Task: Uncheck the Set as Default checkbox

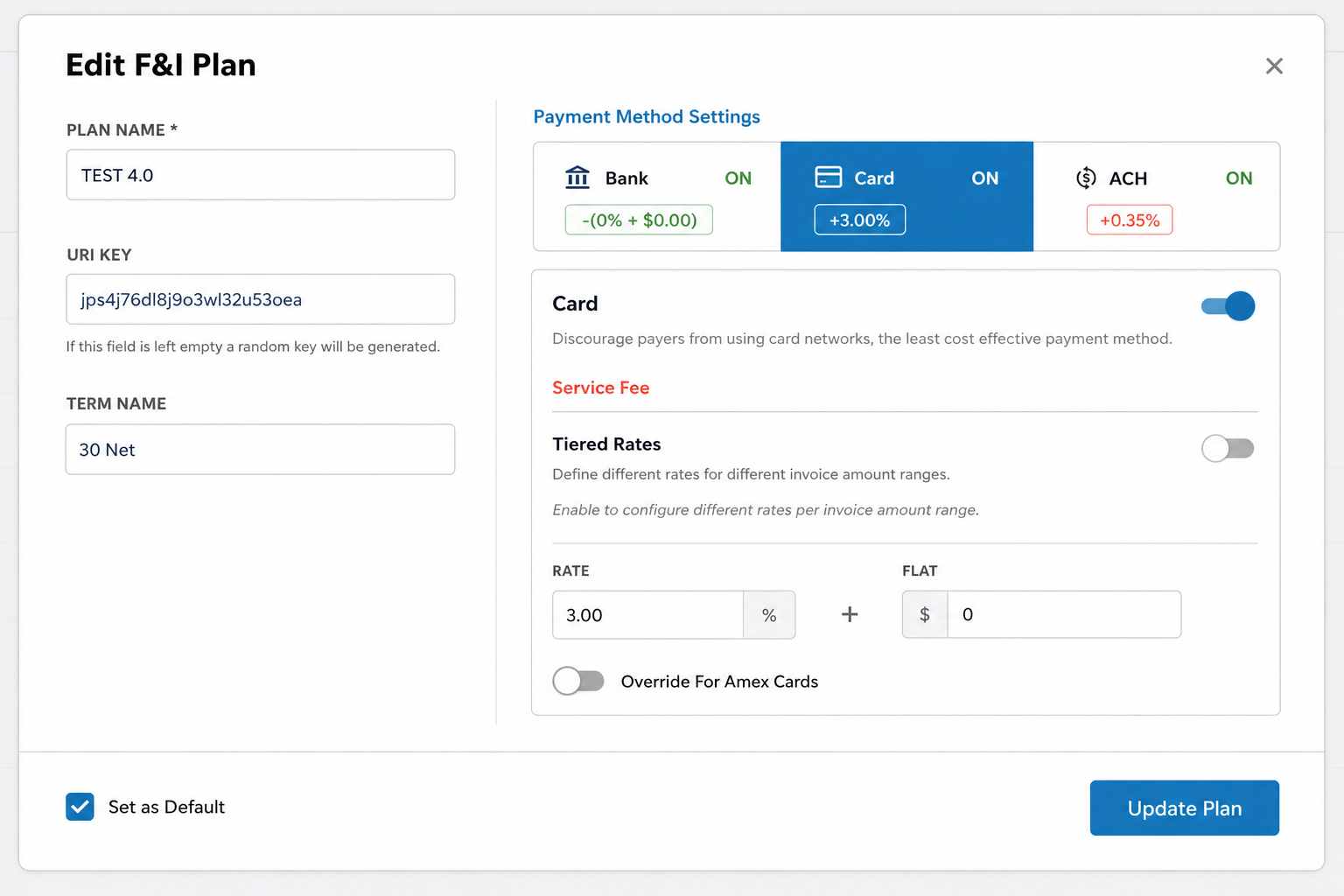Action: pyautogui.click(x=80, y=807)
